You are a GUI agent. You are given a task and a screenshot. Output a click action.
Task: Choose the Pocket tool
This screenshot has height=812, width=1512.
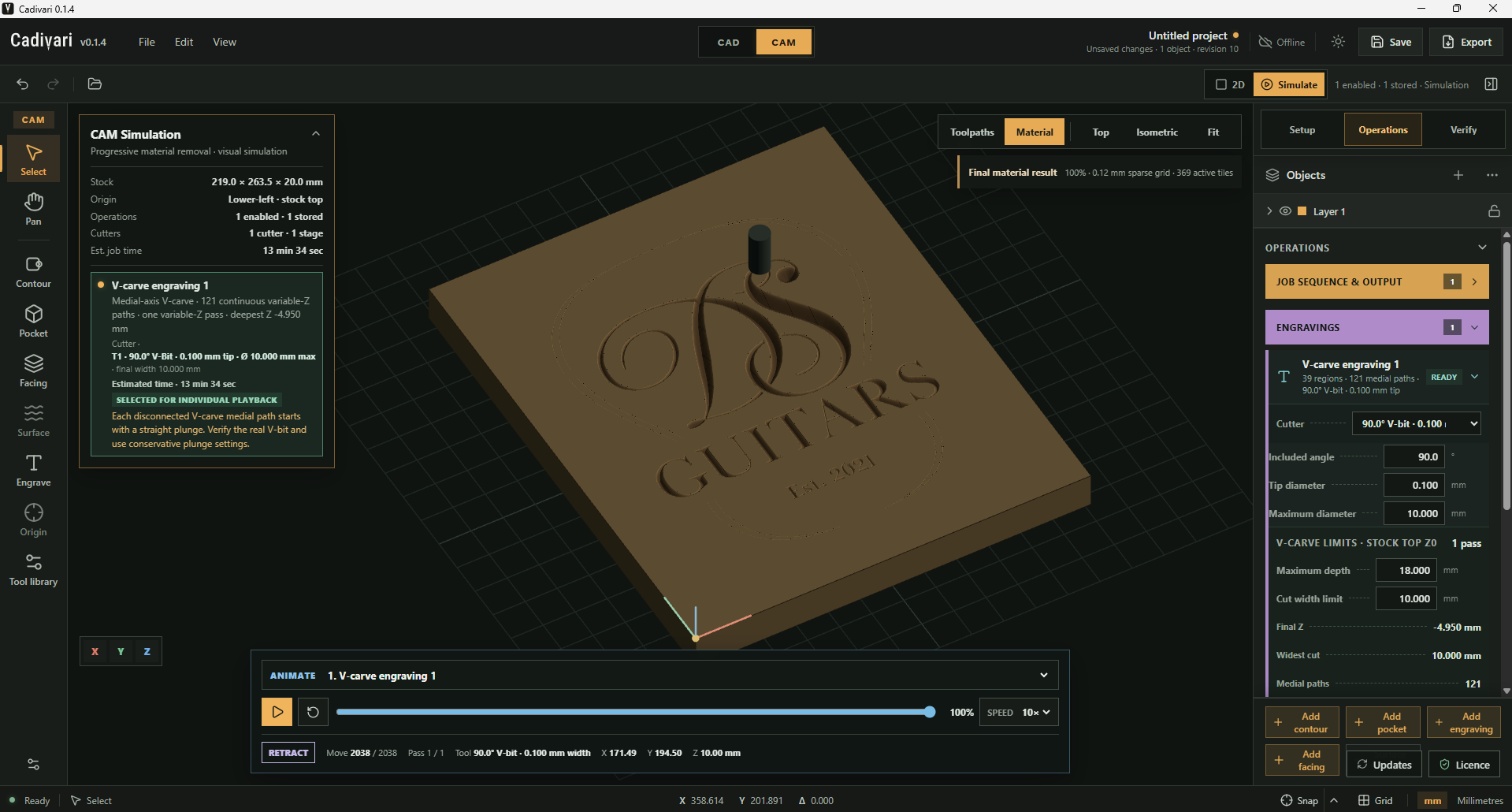click(x=33, y=322)
